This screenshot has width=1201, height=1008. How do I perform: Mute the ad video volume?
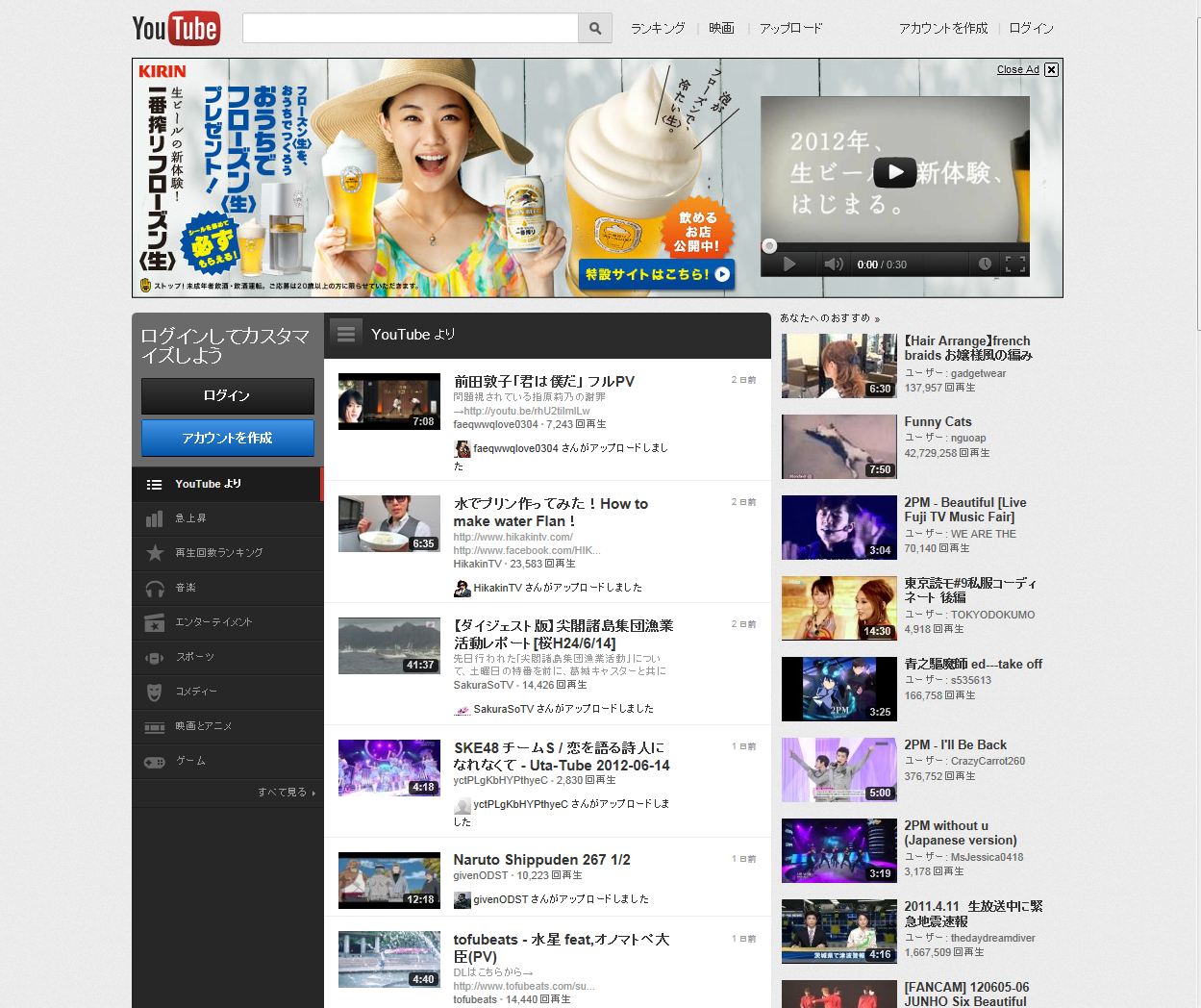(x=834, y=265)
